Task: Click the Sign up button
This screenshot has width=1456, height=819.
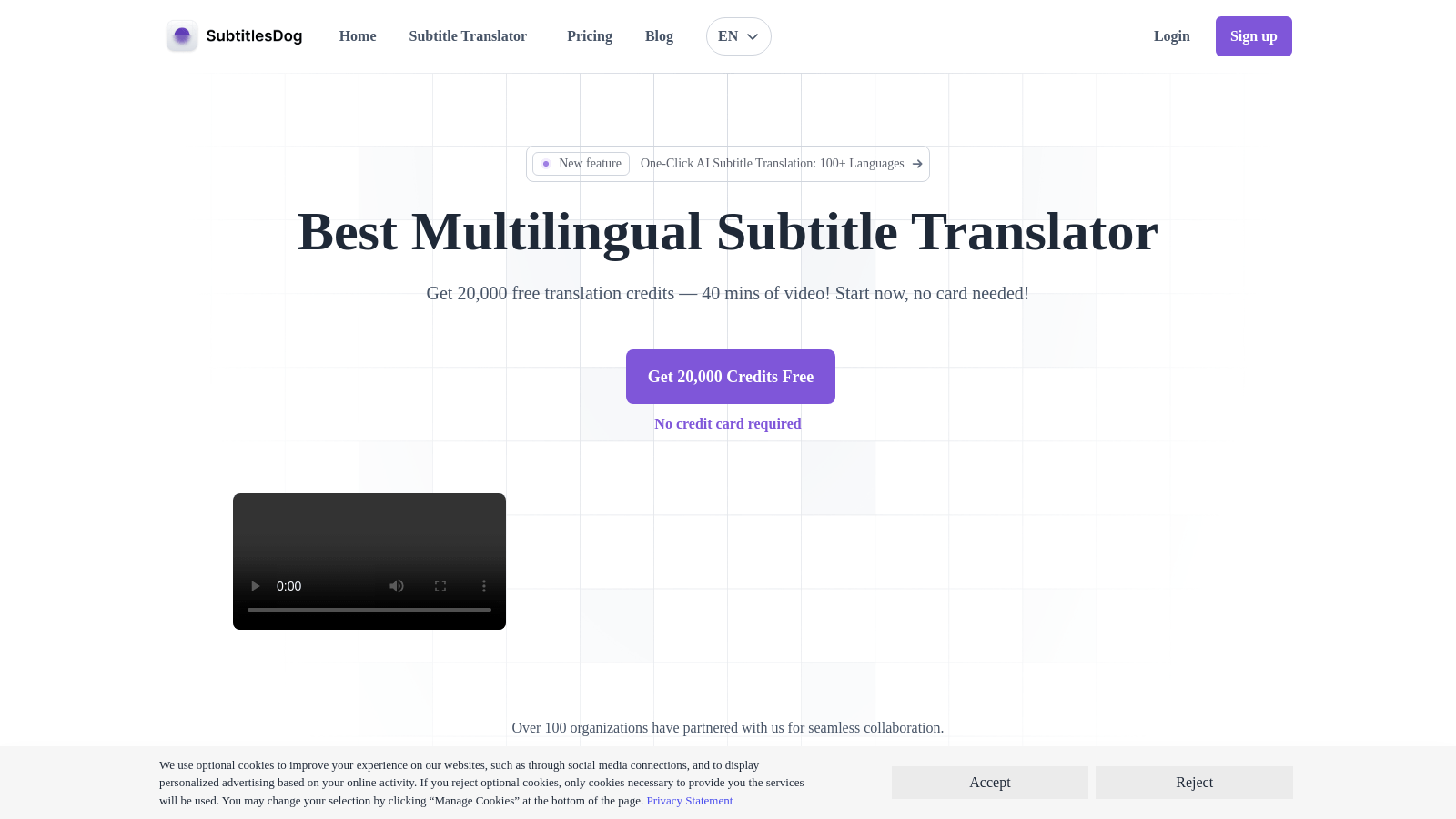Action: click(x=1254, y=36)
